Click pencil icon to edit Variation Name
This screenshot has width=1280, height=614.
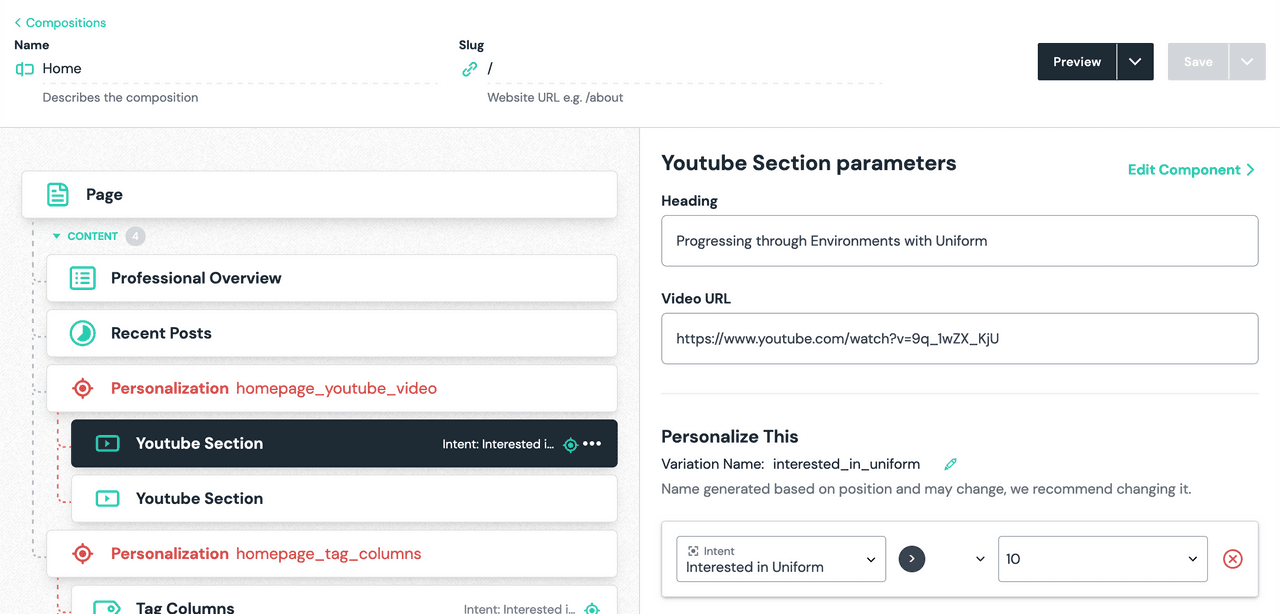pos(951,464)
